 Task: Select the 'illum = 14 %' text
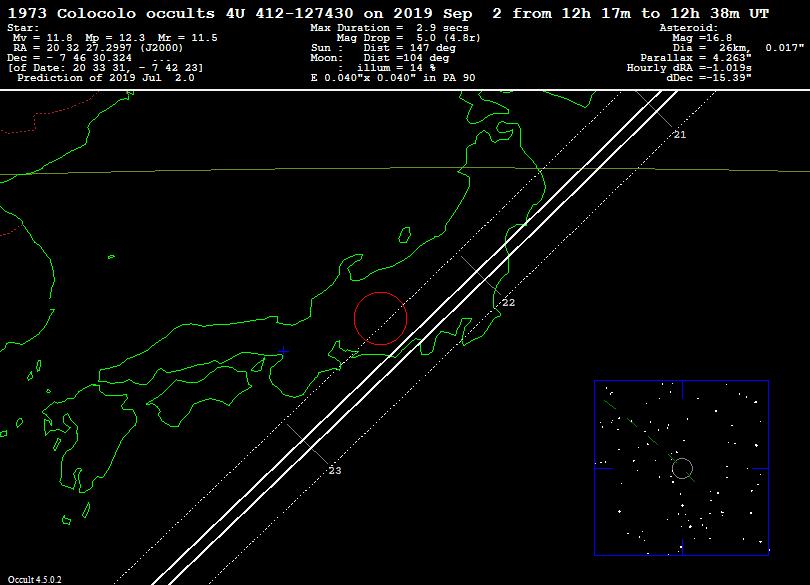pyautogui.click(x=396, y=68)
